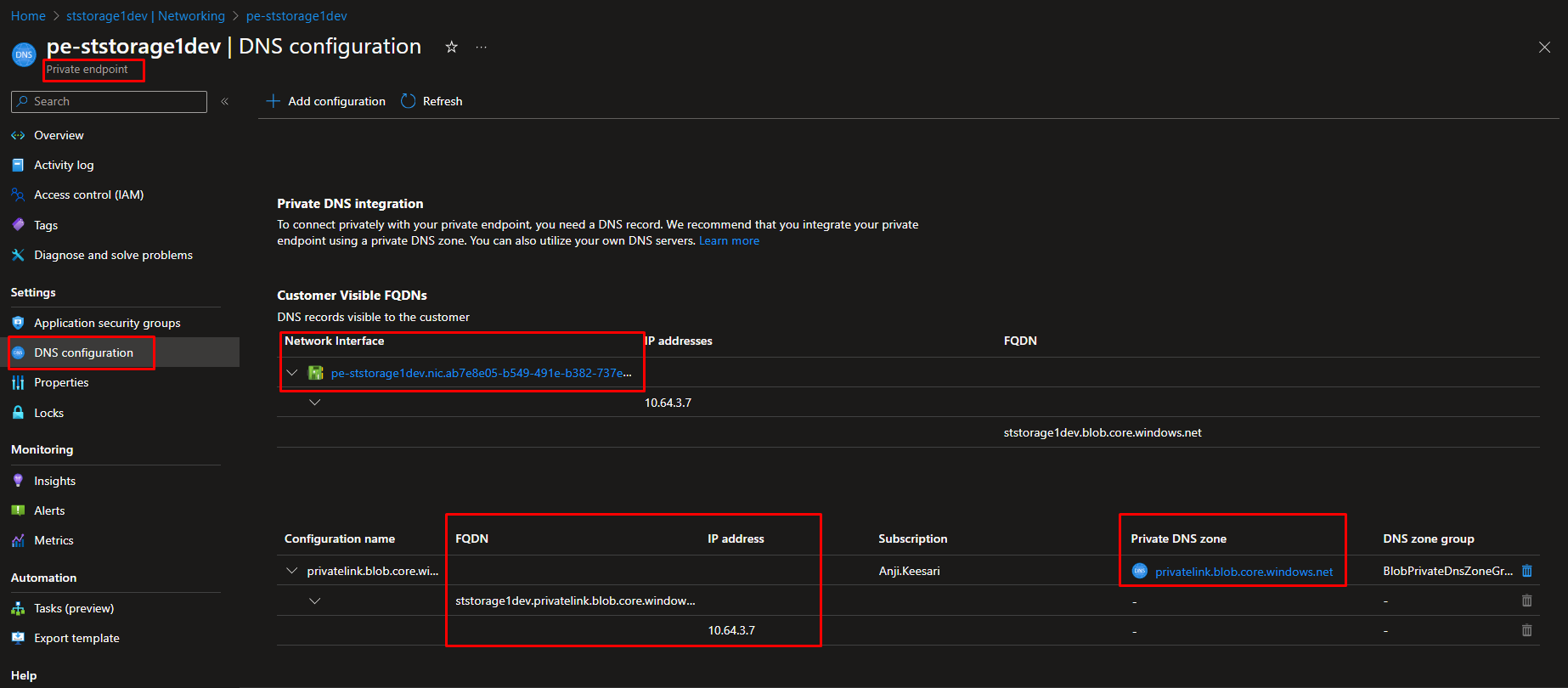Click the Properties bars icon

tap(18, 382)
